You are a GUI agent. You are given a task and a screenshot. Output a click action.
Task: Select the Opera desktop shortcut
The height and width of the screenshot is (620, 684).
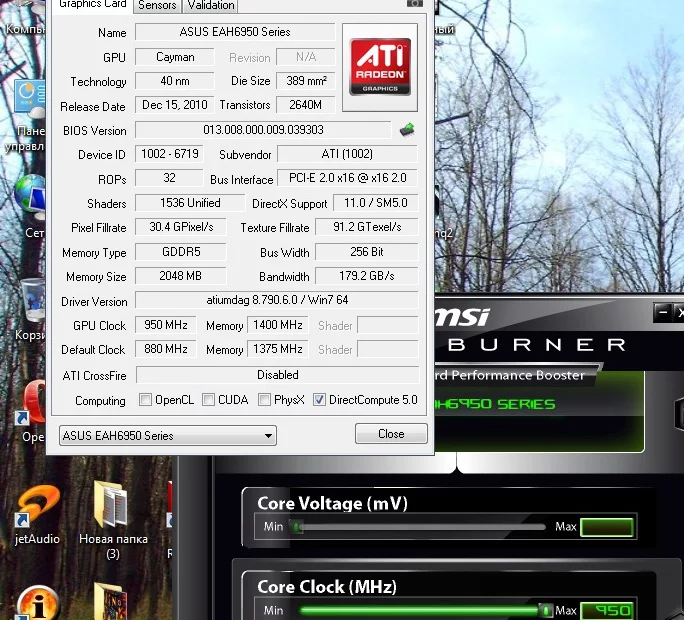(33, 410)
